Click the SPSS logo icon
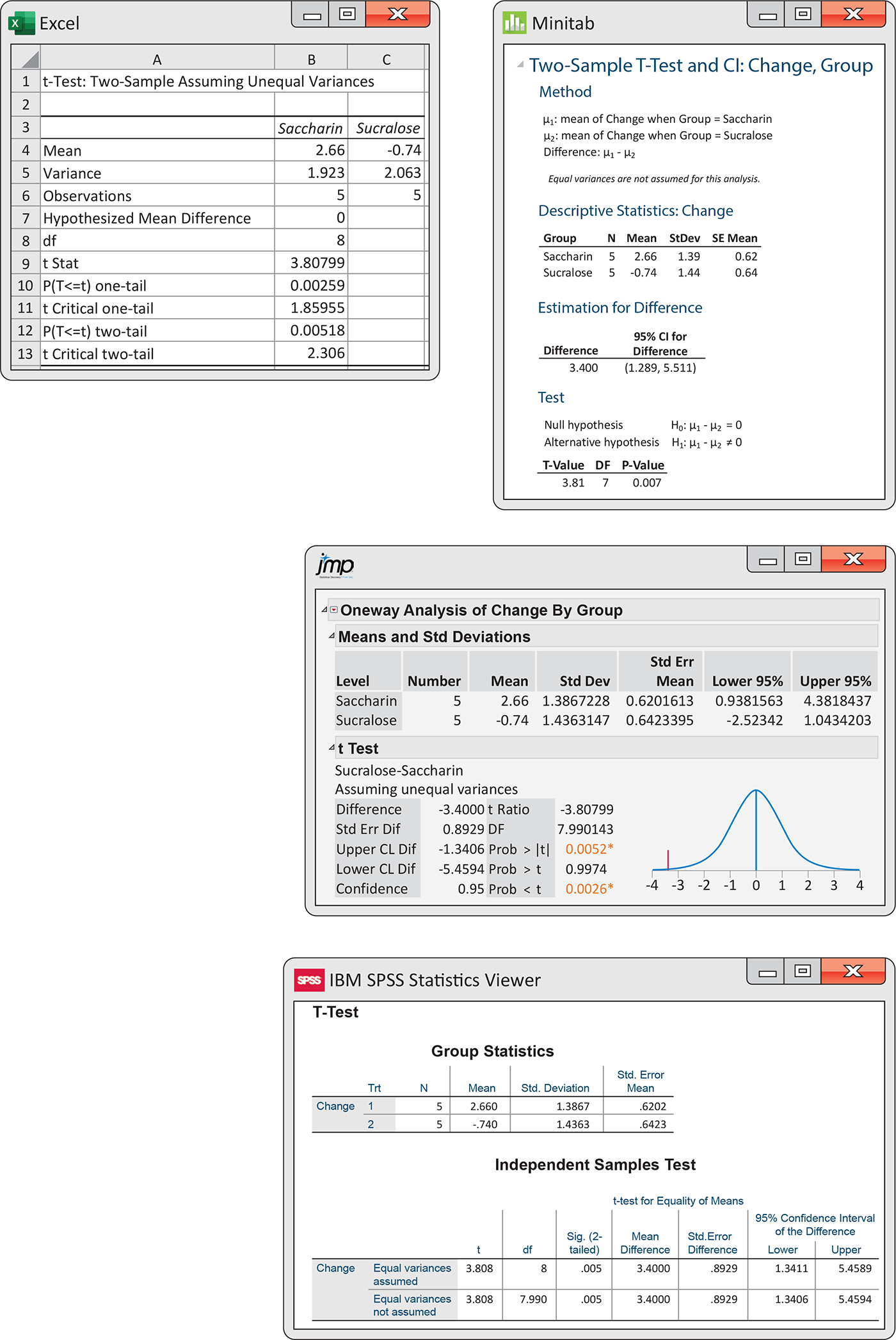 point(309,980)
